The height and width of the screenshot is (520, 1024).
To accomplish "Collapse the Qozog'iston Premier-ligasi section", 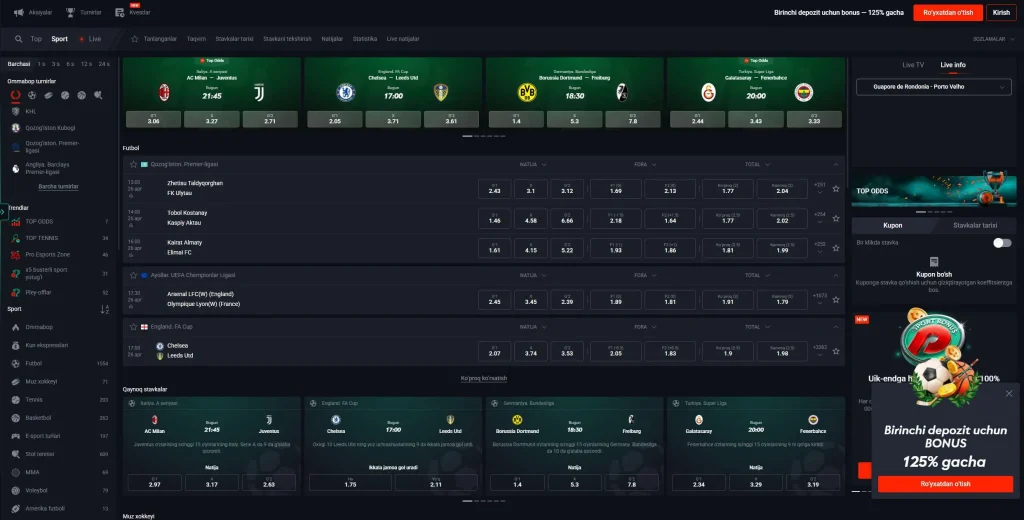I will pos(836,165).
